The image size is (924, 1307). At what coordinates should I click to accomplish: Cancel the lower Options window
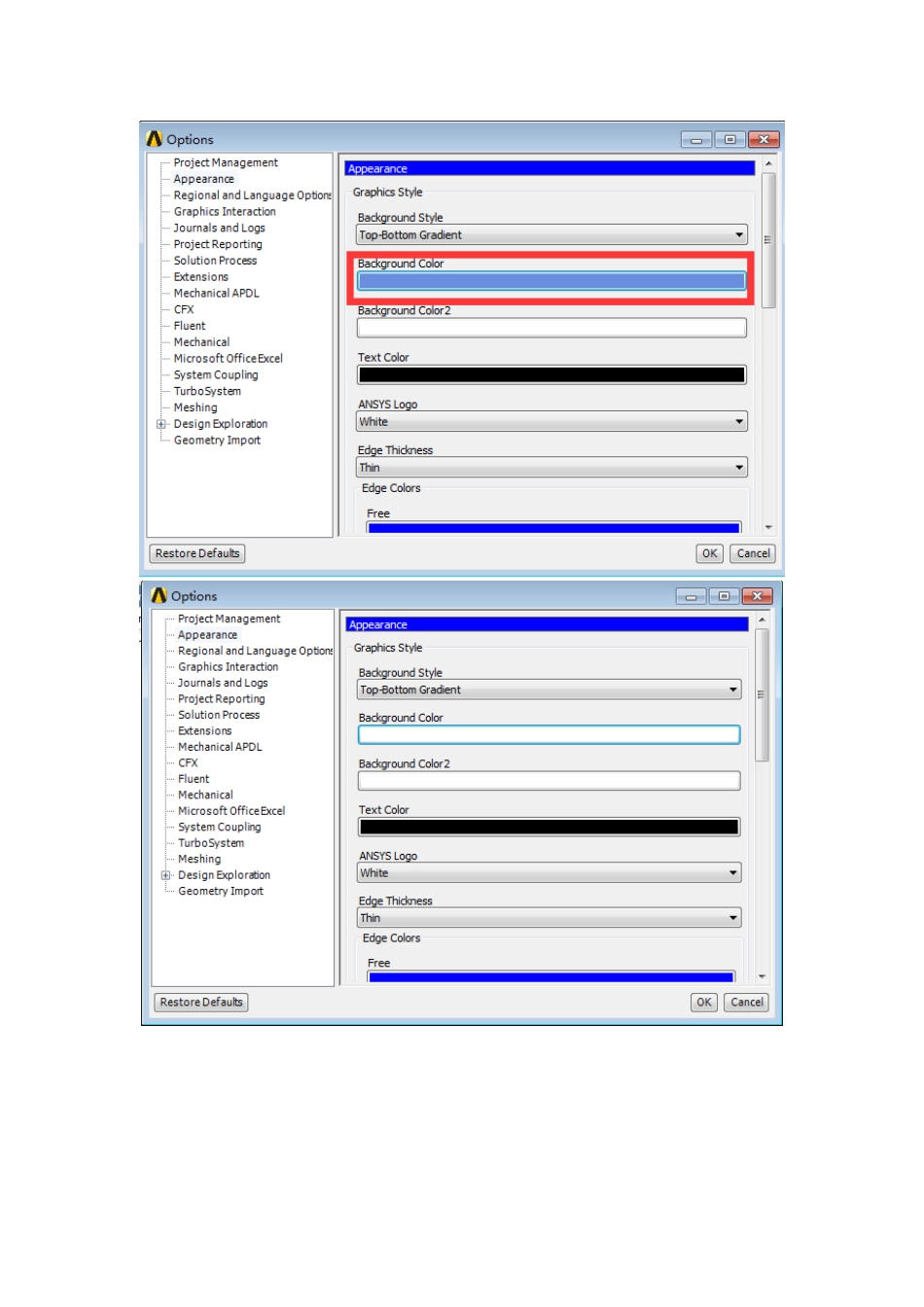click(x=747, y=1003)
